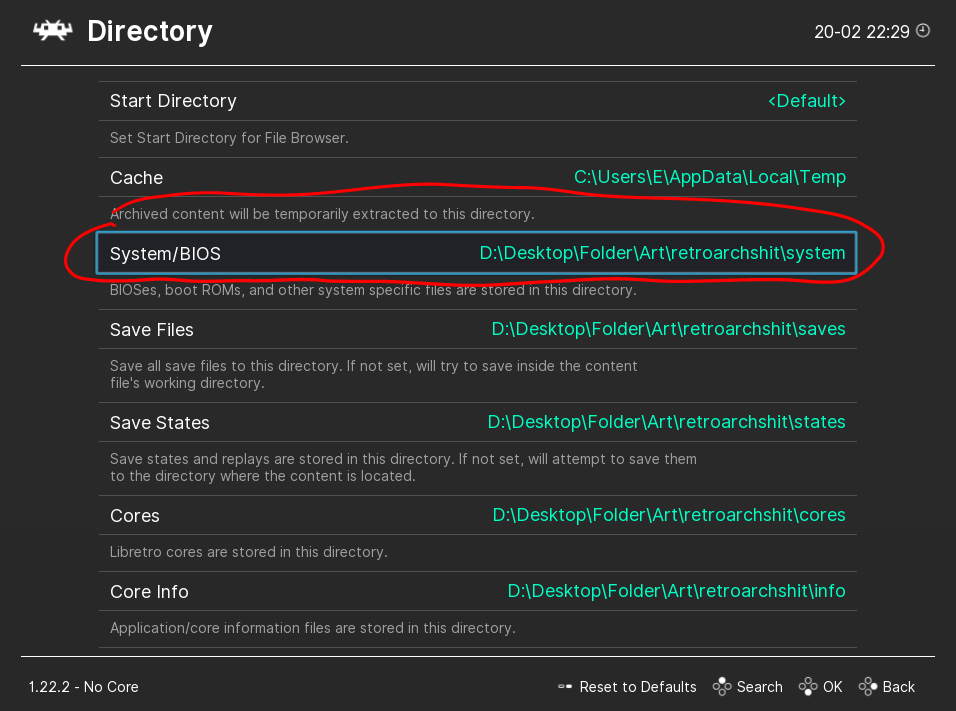
Task: Select the Cores directory entry
Action: click(135, 516)
